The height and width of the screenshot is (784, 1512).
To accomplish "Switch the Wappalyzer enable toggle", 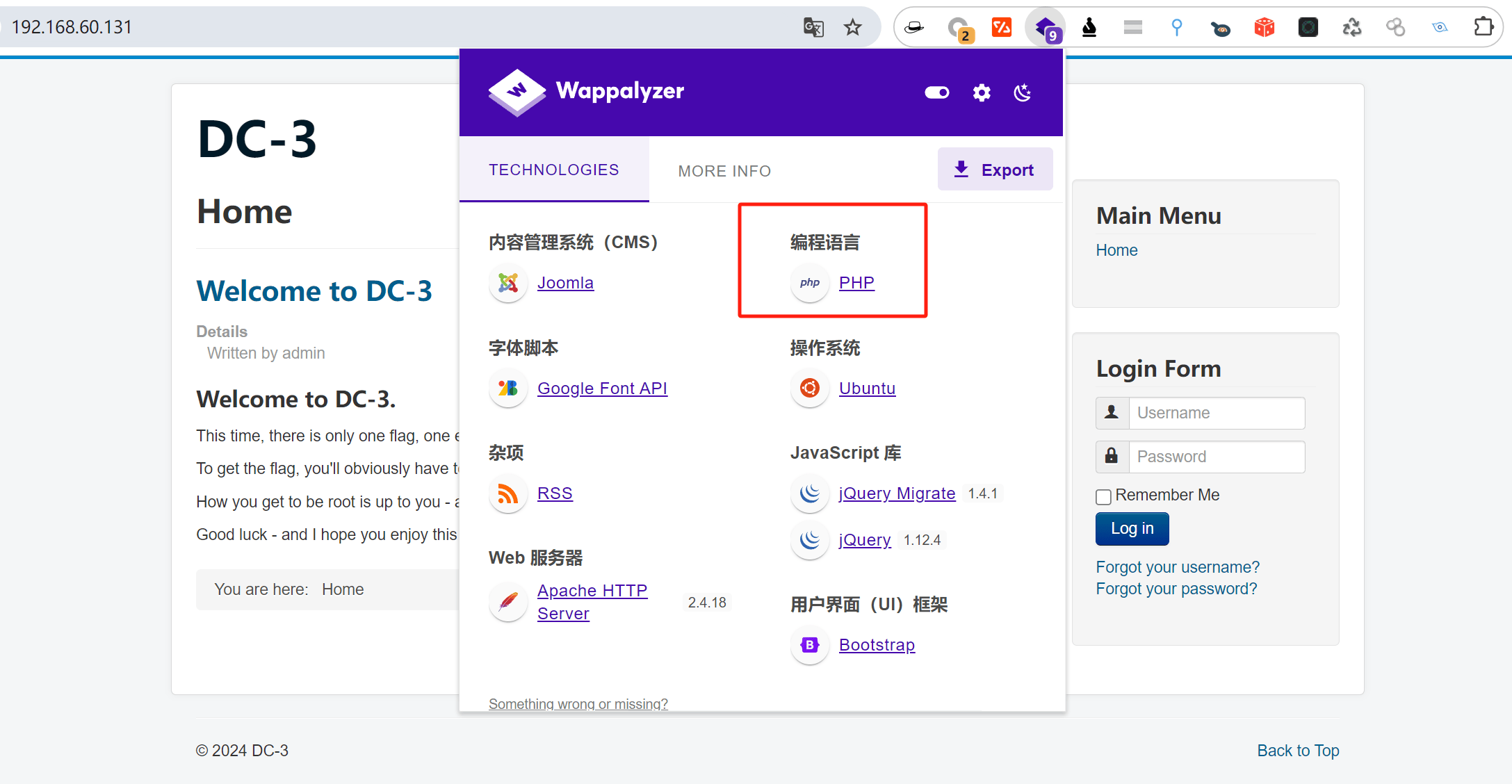I will point(936,92).
